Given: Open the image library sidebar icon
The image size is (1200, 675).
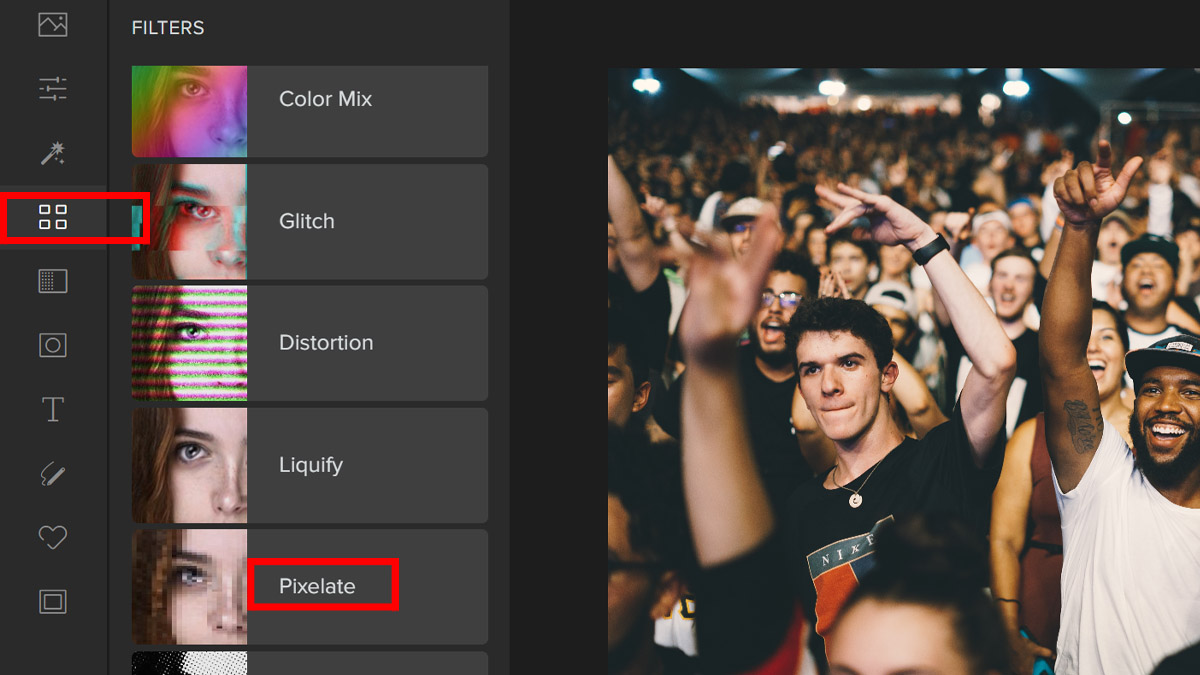Looking at the screenshot, I should click(x=53, y=25).
